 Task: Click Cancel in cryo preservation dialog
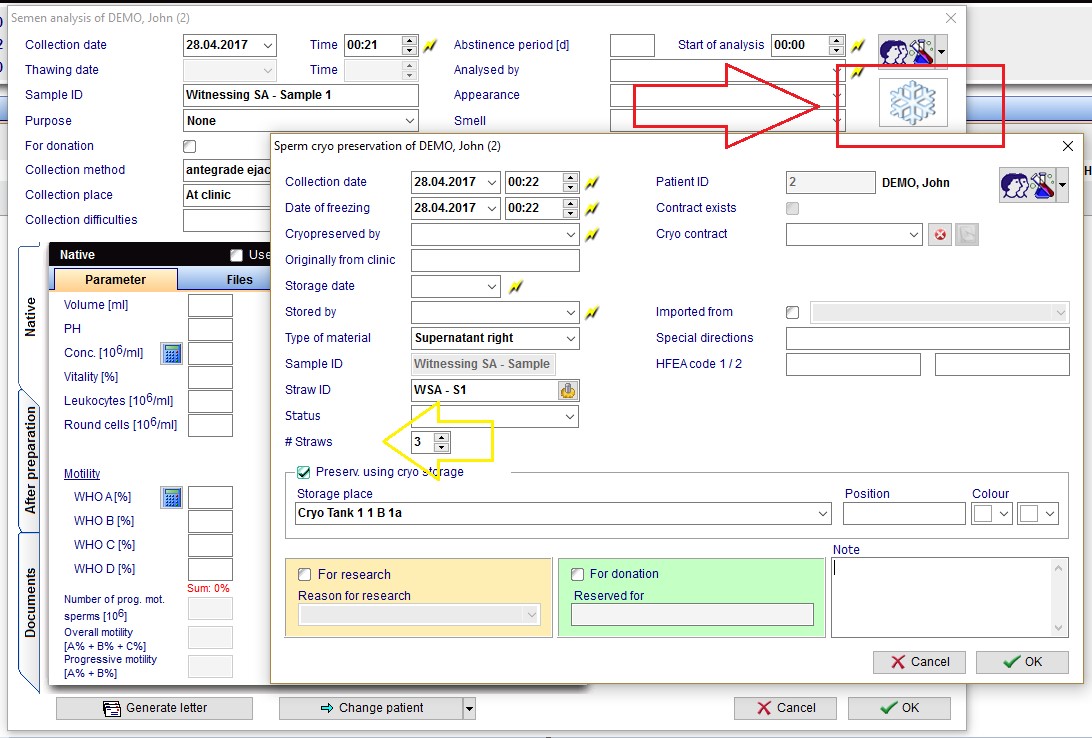click(x=919, y=662)
